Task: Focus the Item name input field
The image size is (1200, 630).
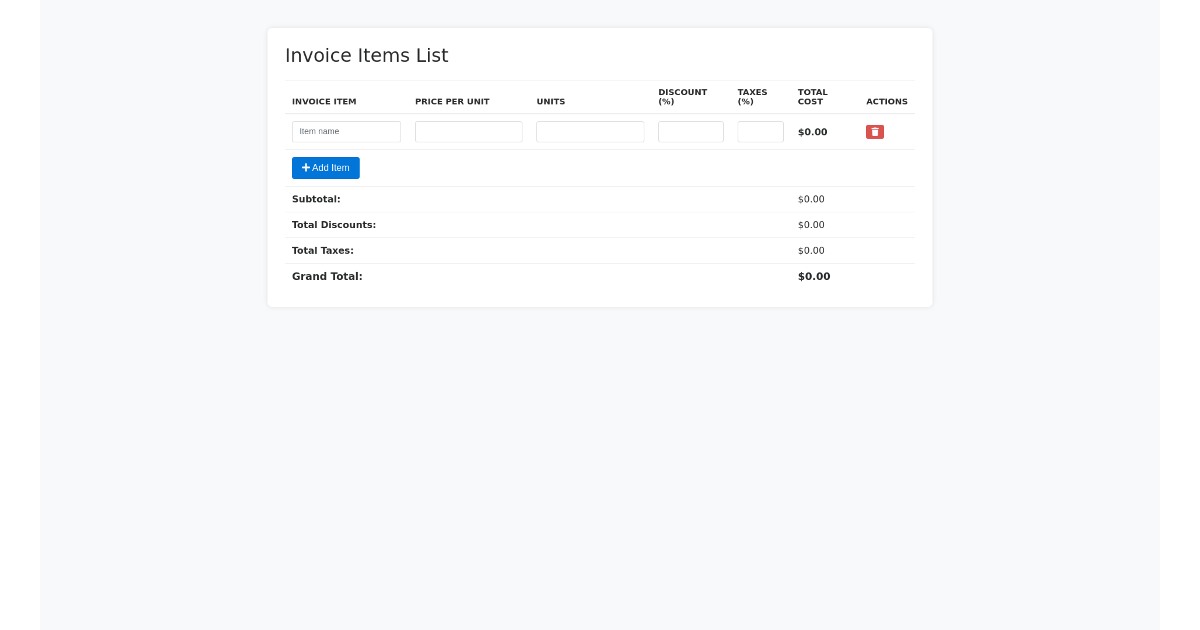Action: [x=346, y=132]
